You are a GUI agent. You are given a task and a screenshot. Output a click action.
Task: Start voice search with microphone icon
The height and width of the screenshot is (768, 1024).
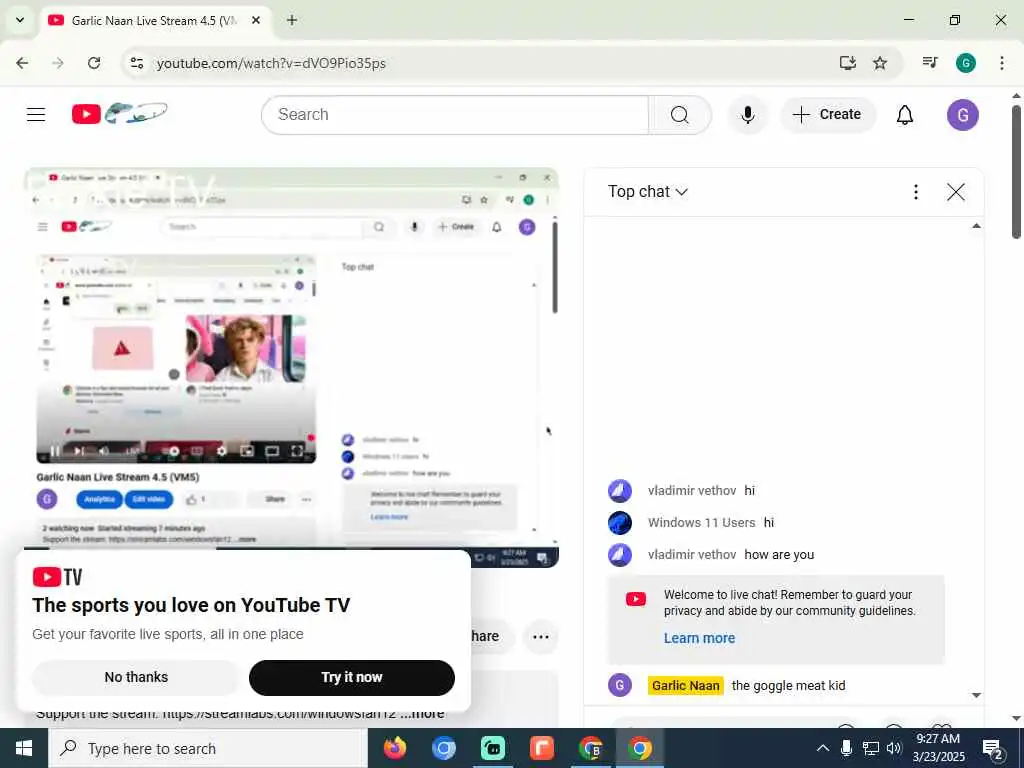point(748,115)
